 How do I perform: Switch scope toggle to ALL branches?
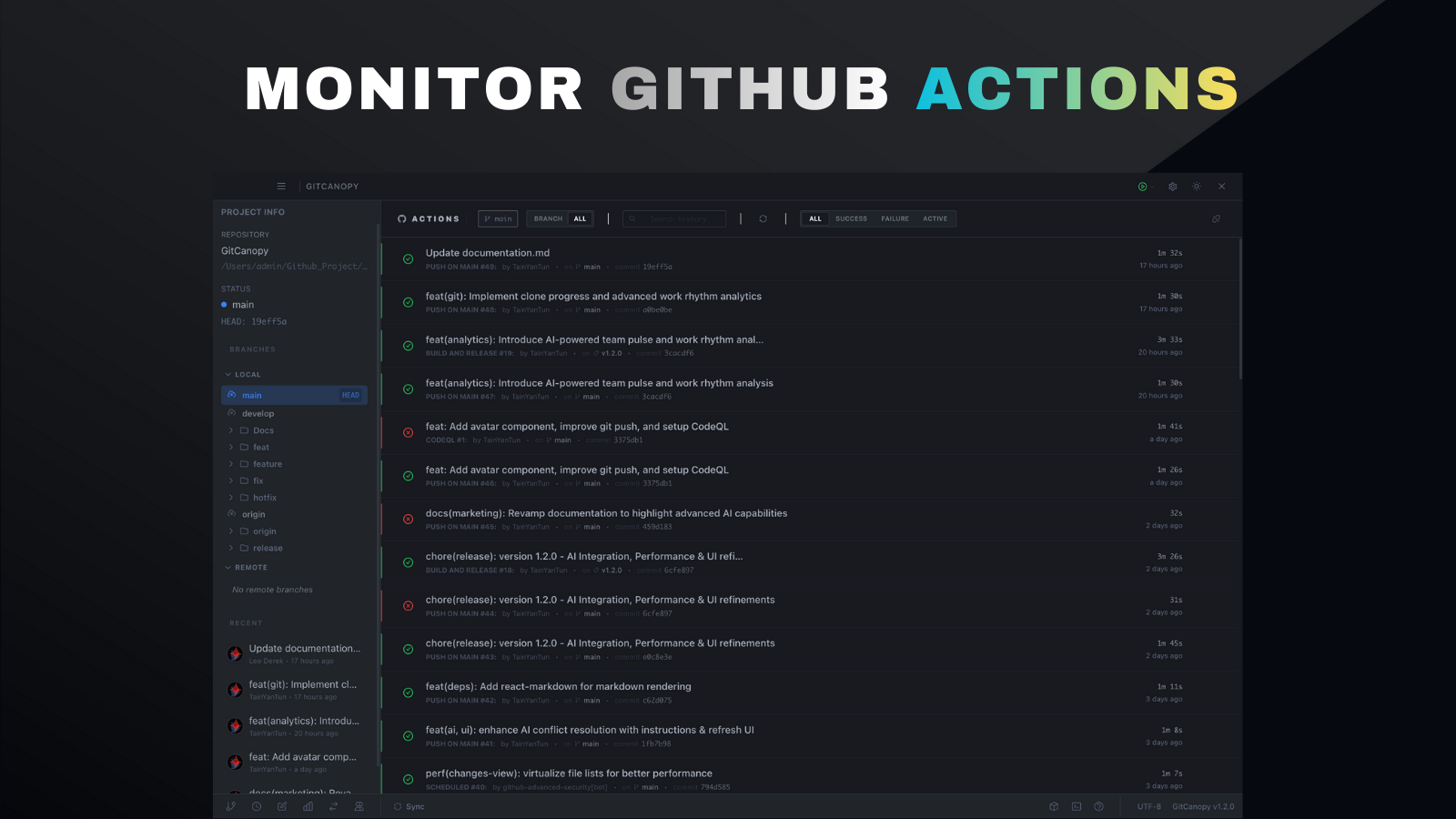pos(580,219)
